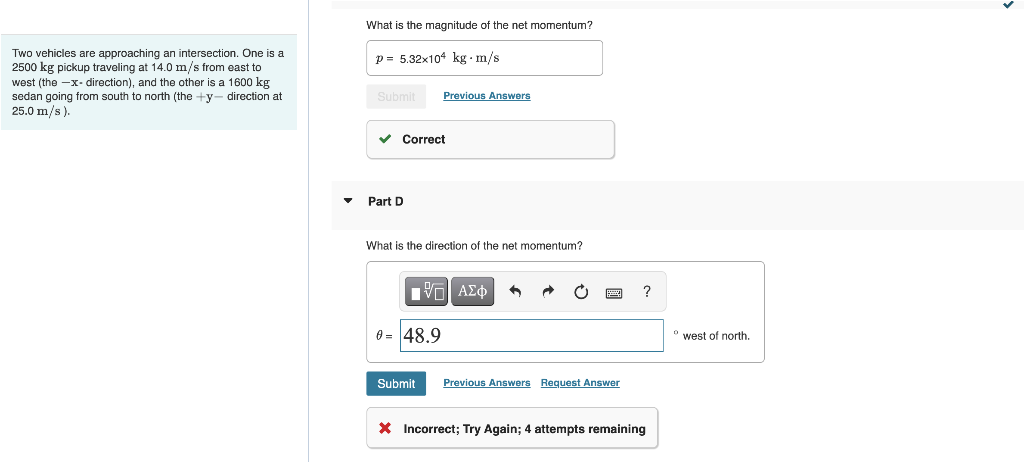Open the math templates tool
The image size is (1024, 462).
426,291
